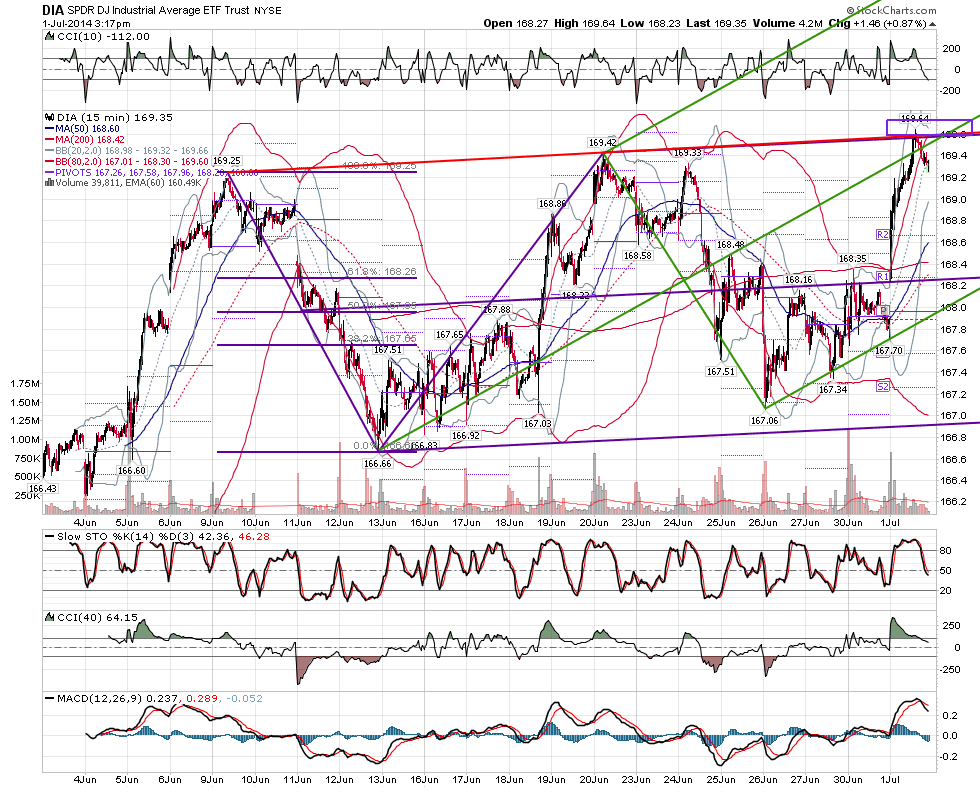This screenshot has width=980, height=794.
Task: Click the Open 168.27 value
Action: coord(516,23)
